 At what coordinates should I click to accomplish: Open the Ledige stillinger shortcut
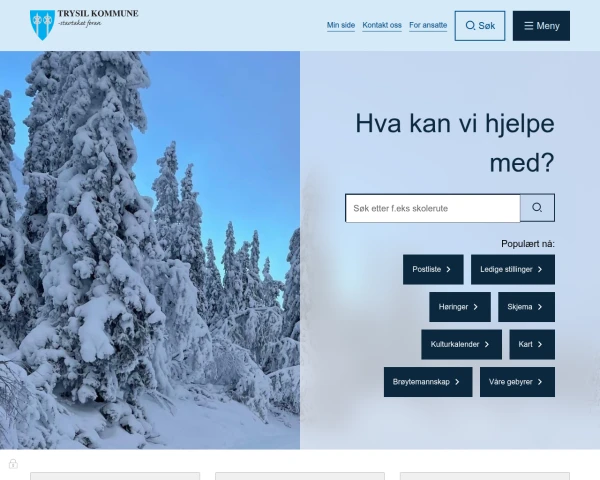pyautogui.click(x=513, y=269)
